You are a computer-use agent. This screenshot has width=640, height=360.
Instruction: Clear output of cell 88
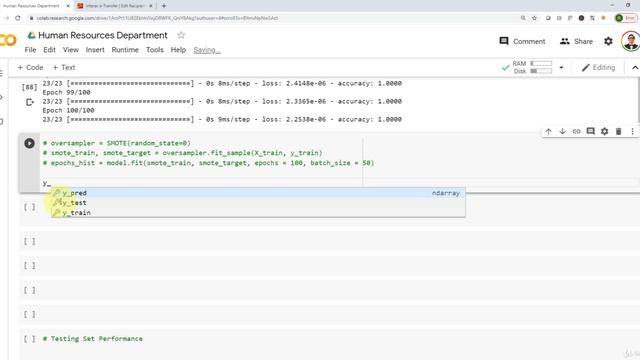29,102
